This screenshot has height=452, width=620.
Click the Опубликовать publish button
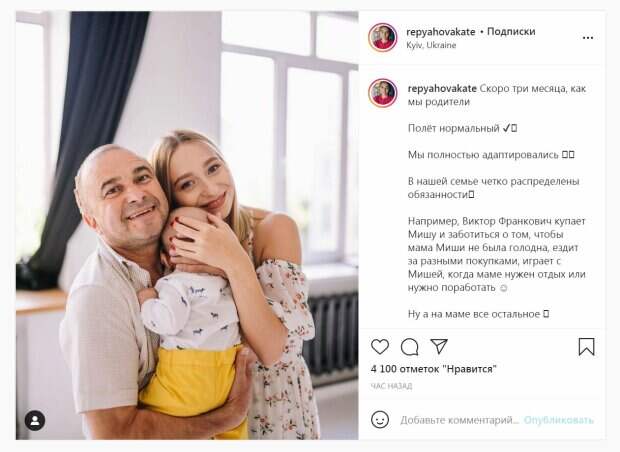(x=559, y=420)
